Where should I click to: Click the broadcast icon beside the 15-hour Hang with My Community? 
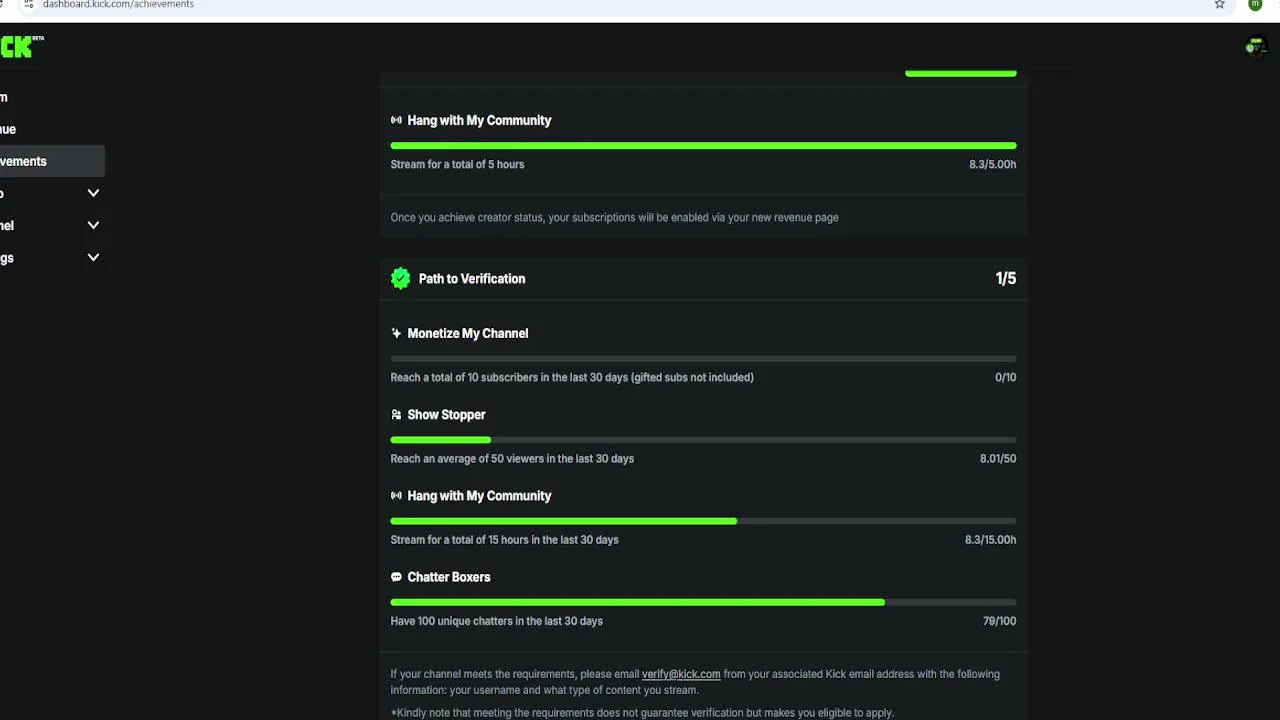(x=396, y=496)
